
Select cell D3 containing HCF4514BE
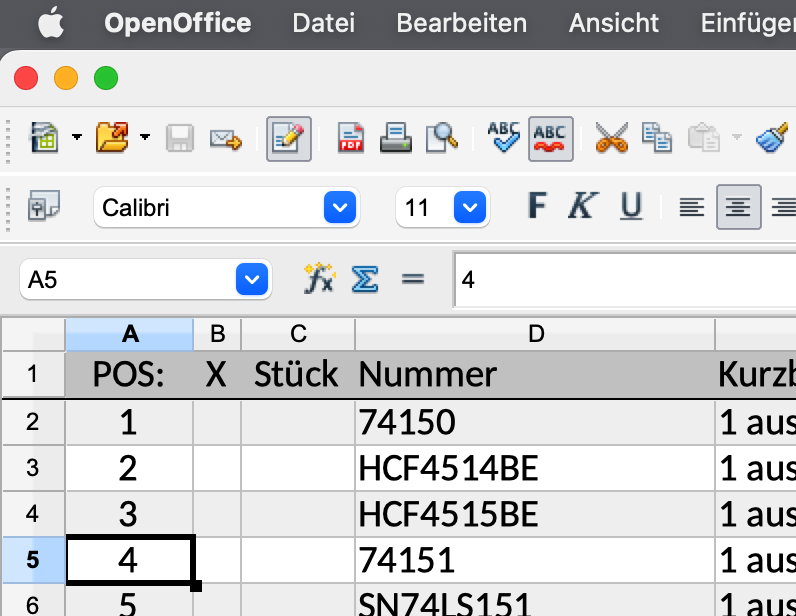(535, 468)
